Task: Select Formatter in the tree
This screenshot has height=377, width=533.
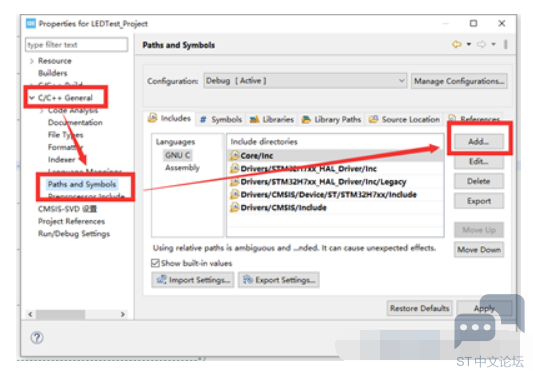Action: coord(66,147)
